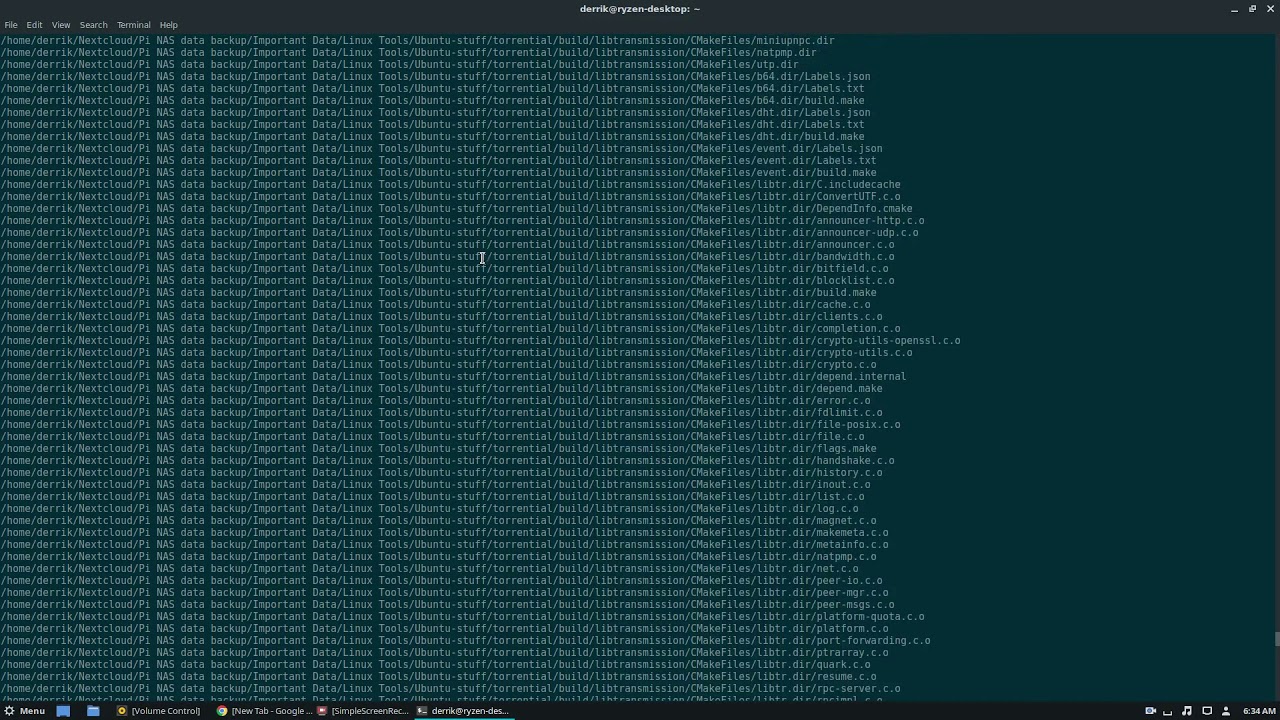
Task: Switch to the SimpleScreenRecorder window
Action: (x=363, y=711)
